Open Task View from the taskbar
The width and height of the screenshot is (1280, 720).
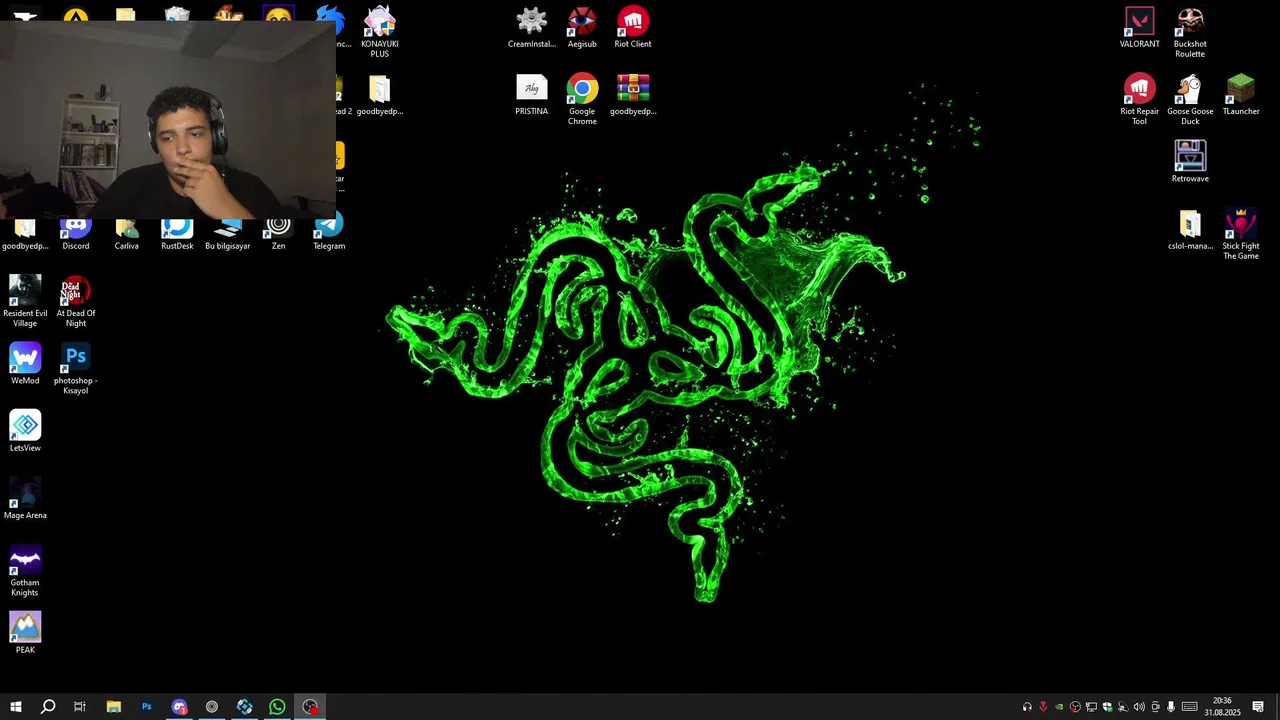click(x=80, y=707)
